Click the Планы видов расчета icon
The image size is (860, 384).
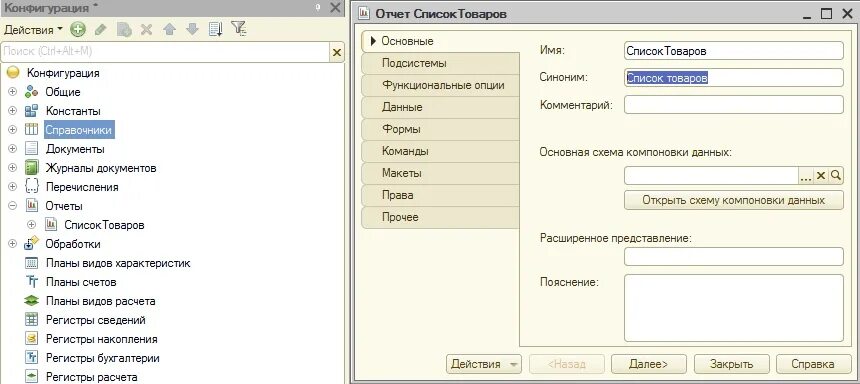click(x=31, y=301)
